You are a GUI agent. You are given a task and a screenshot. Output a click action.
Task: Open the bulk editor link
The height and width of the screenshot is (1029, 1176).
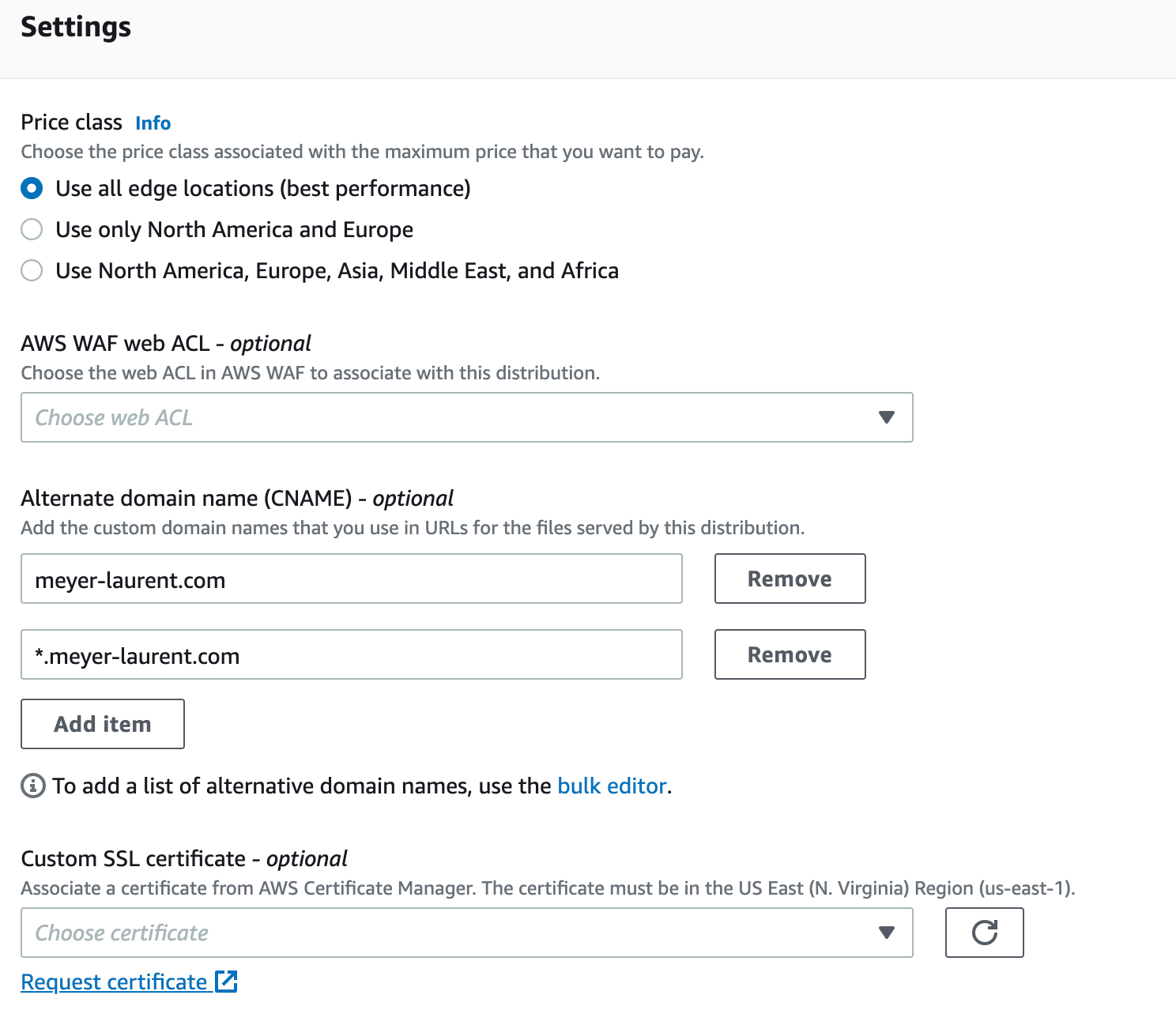612,786
